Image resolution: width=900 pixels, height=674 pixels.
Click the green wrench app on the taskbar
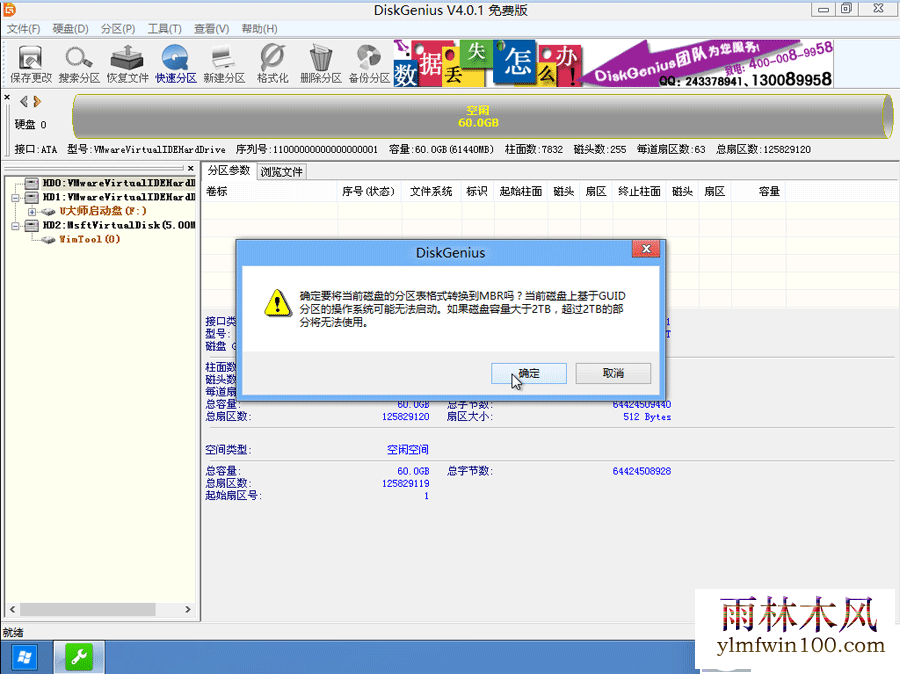tap(79, 657)
